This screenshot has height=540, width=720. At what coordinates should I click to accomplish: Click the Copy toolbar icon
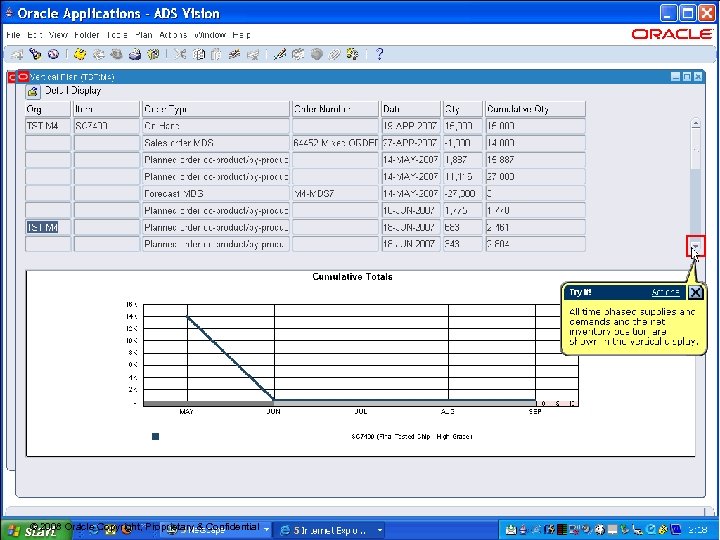[198, 55]
